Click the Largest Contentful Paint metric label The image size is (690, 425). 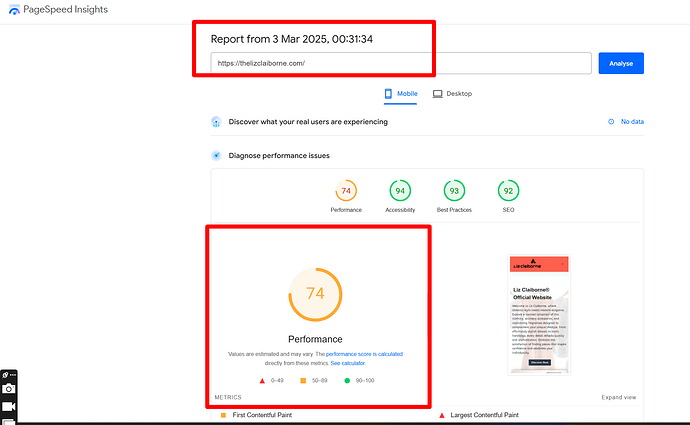[x=484, y=415]
